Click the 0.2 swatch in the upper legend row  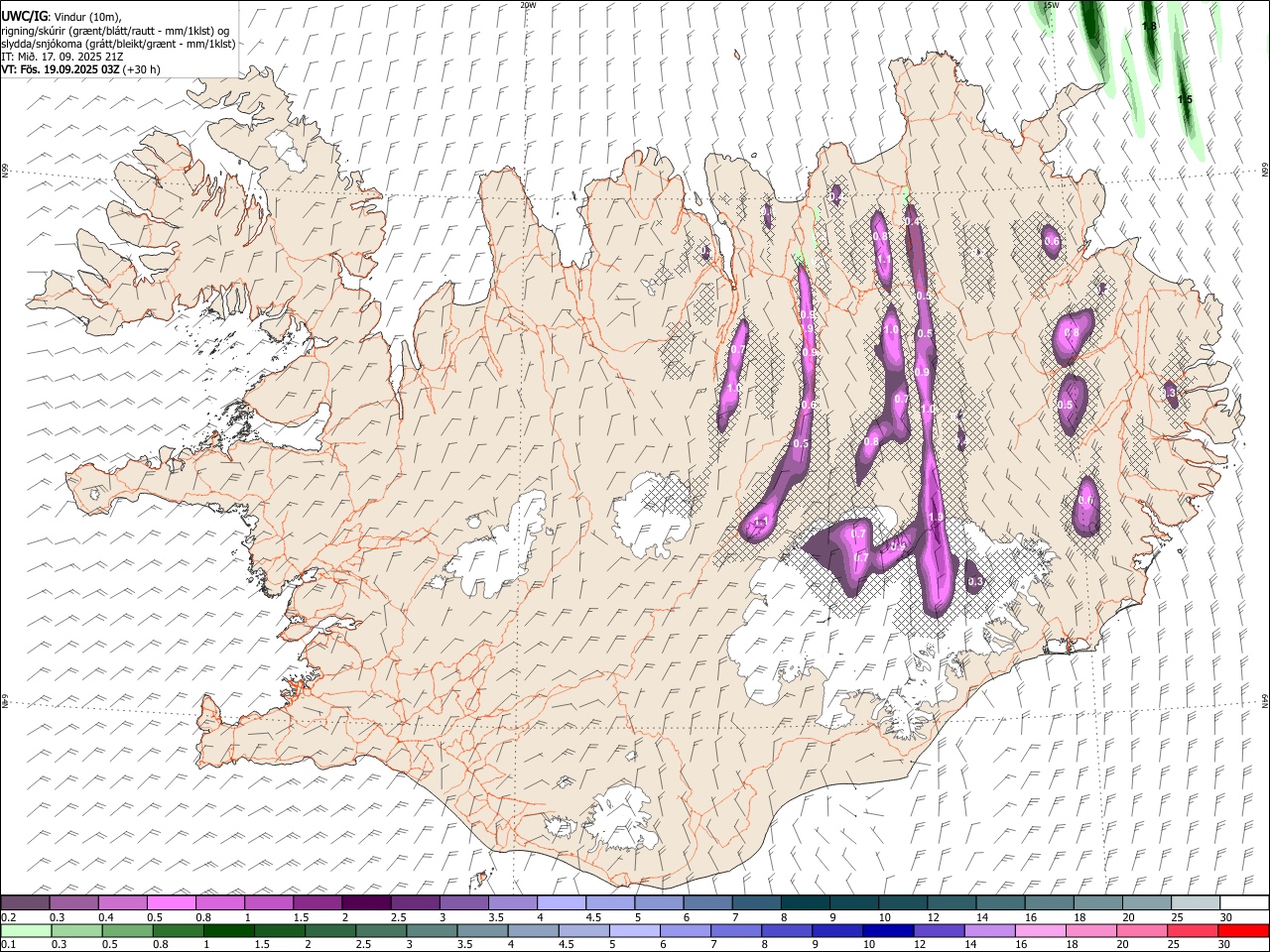pos(25,902)
